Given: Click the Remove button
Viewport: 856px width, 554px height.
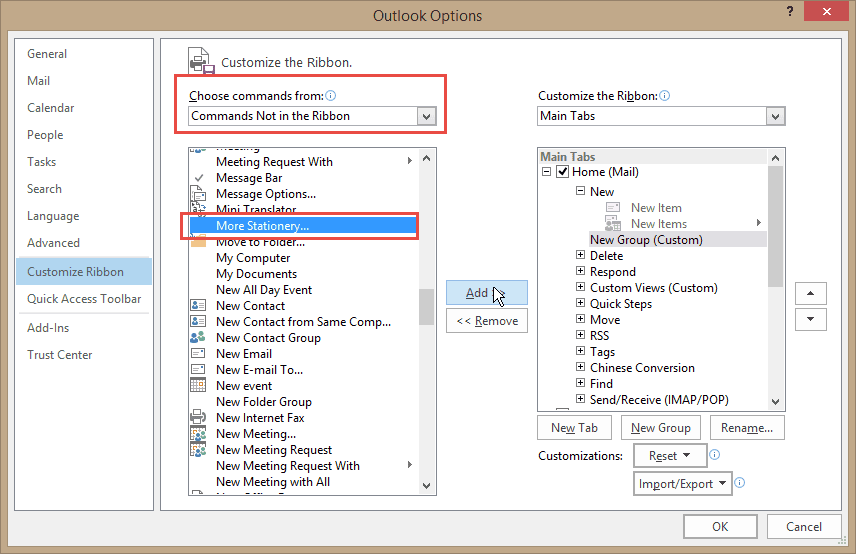Looking at the screenshot, I should (486, 321).
